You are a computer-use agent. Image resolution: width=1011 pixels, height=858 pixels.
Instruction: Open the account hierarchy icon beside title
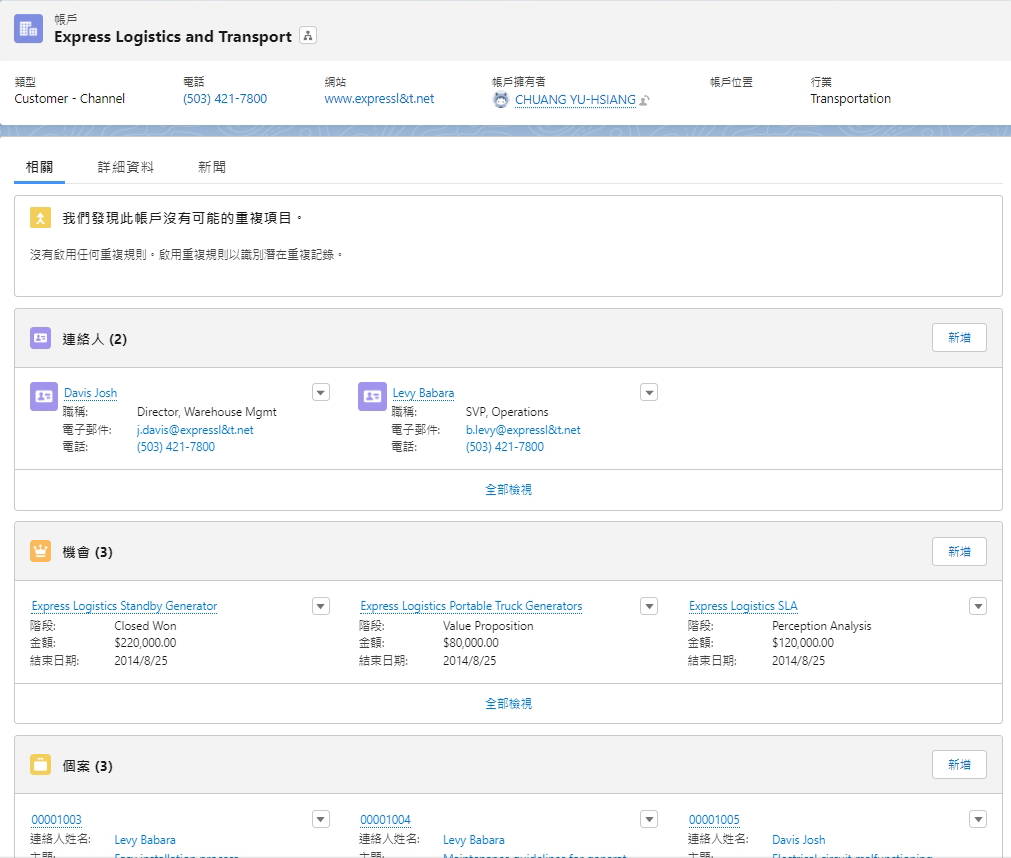click(x=308, y=36)
